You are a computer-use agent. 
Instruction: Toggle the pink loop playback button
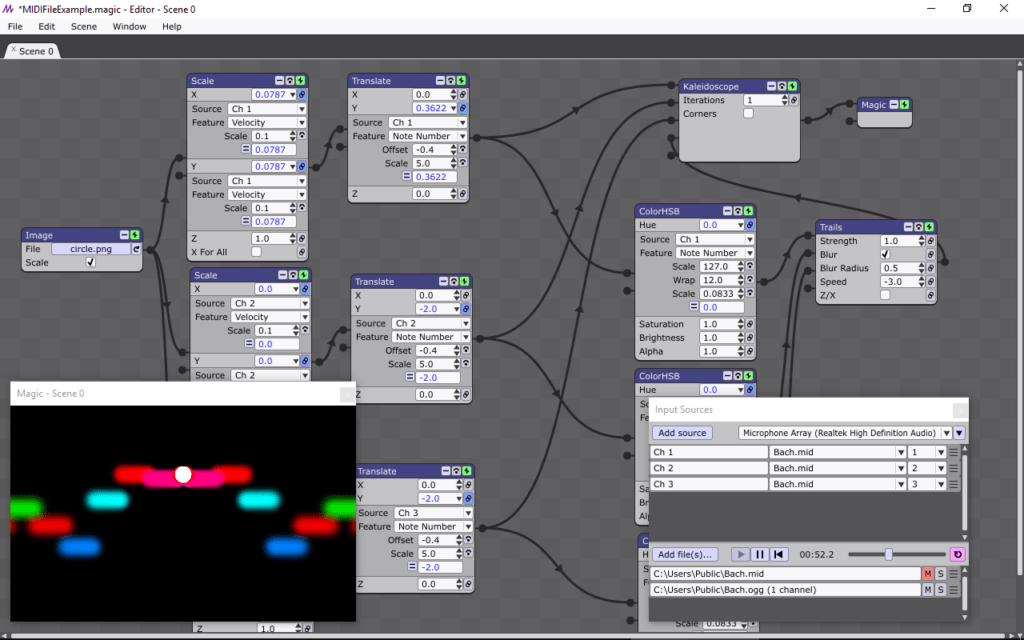pyautogui.click(x=957, y=554)
